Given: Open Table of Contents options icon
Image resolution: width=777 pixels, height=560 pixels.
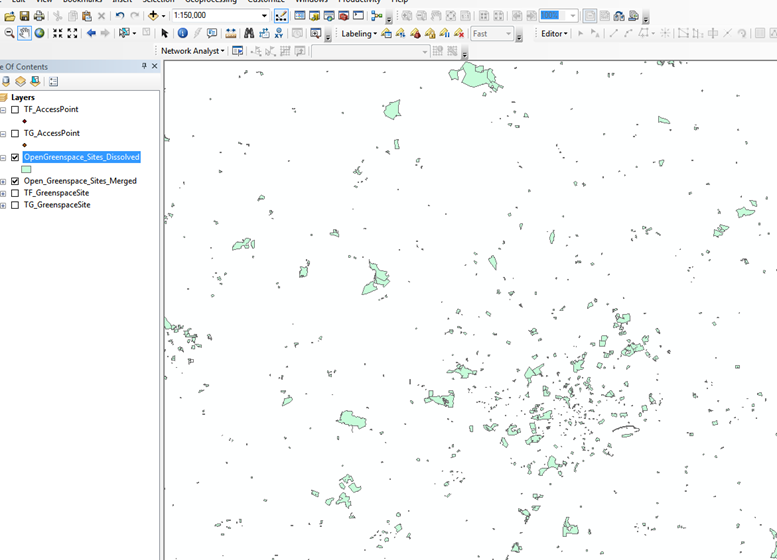Looking at the screenshot, I should [x=54, y=81].
